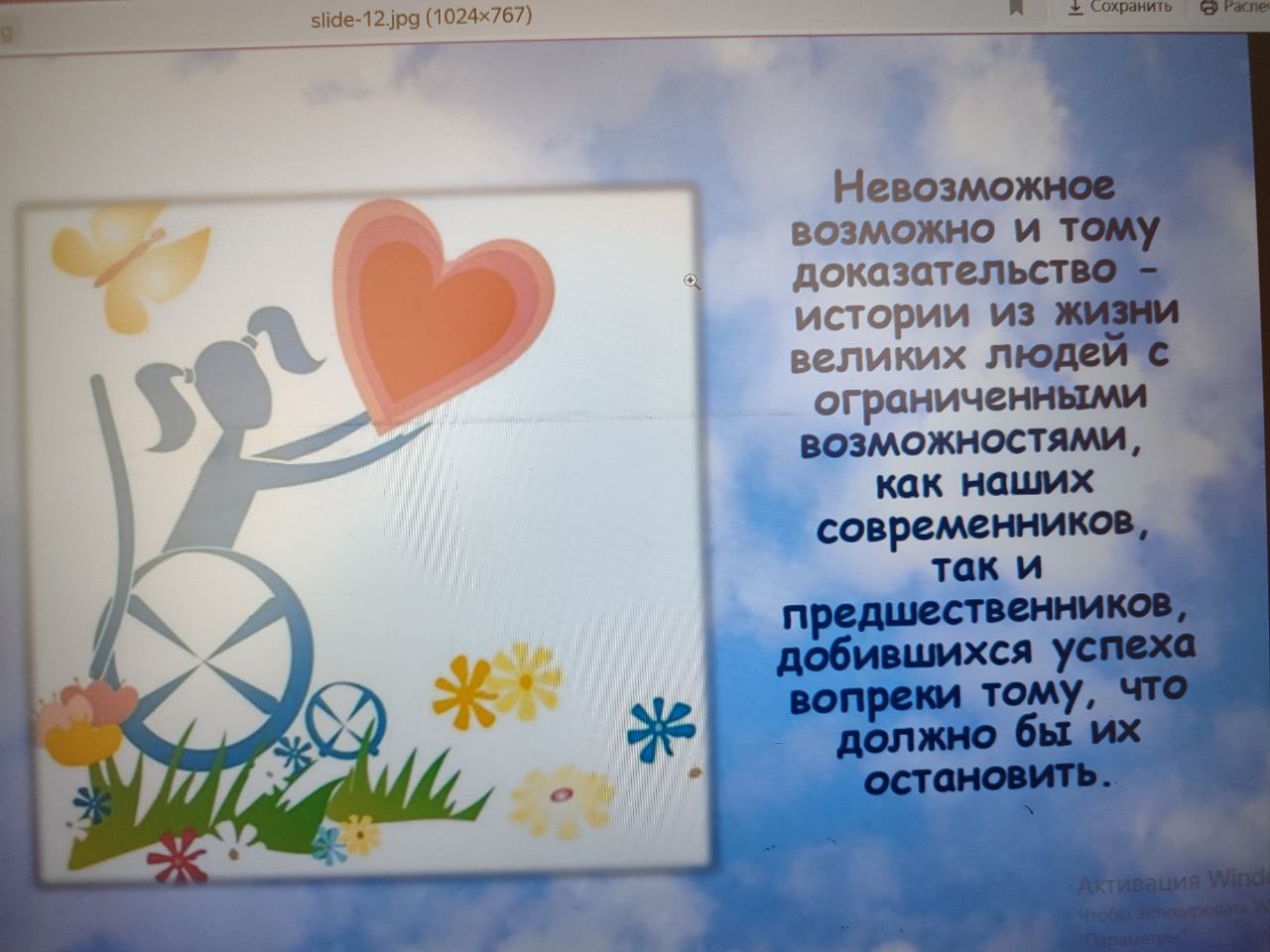1270x952 pixels.
Task: Click the download arrow icon beside Сохранить
Action: coord(1076,7)
